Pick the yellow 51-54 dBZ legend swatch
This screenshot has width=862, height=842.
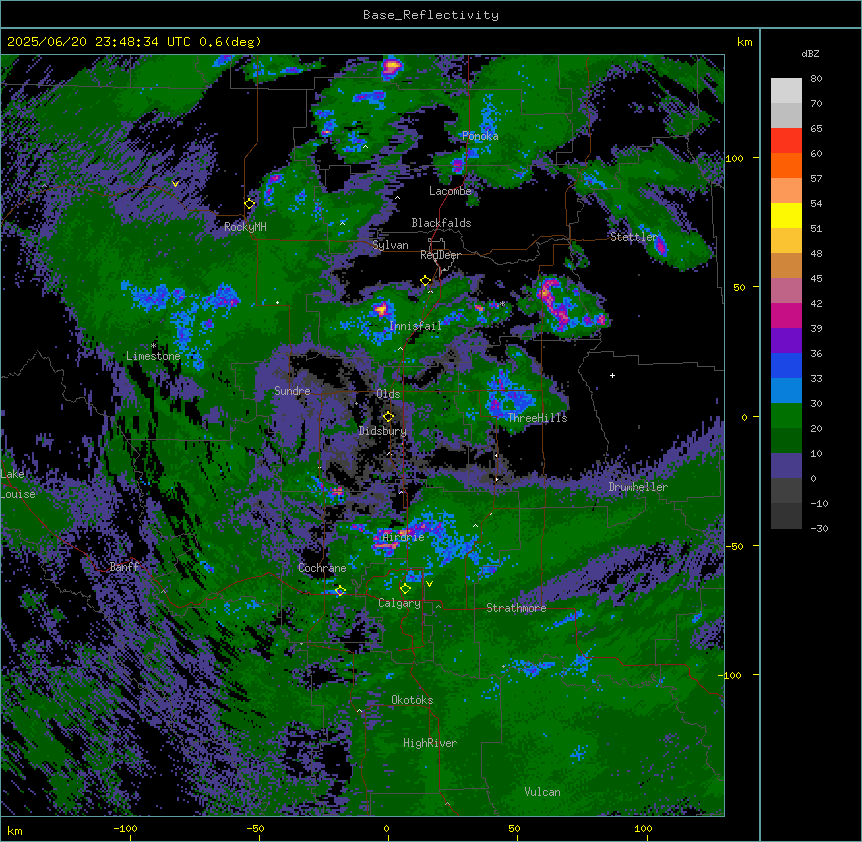[786, 215]
